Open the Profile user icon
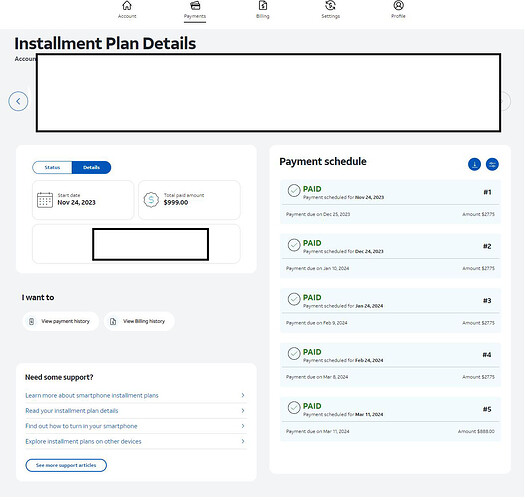 [x=398, y=5]
